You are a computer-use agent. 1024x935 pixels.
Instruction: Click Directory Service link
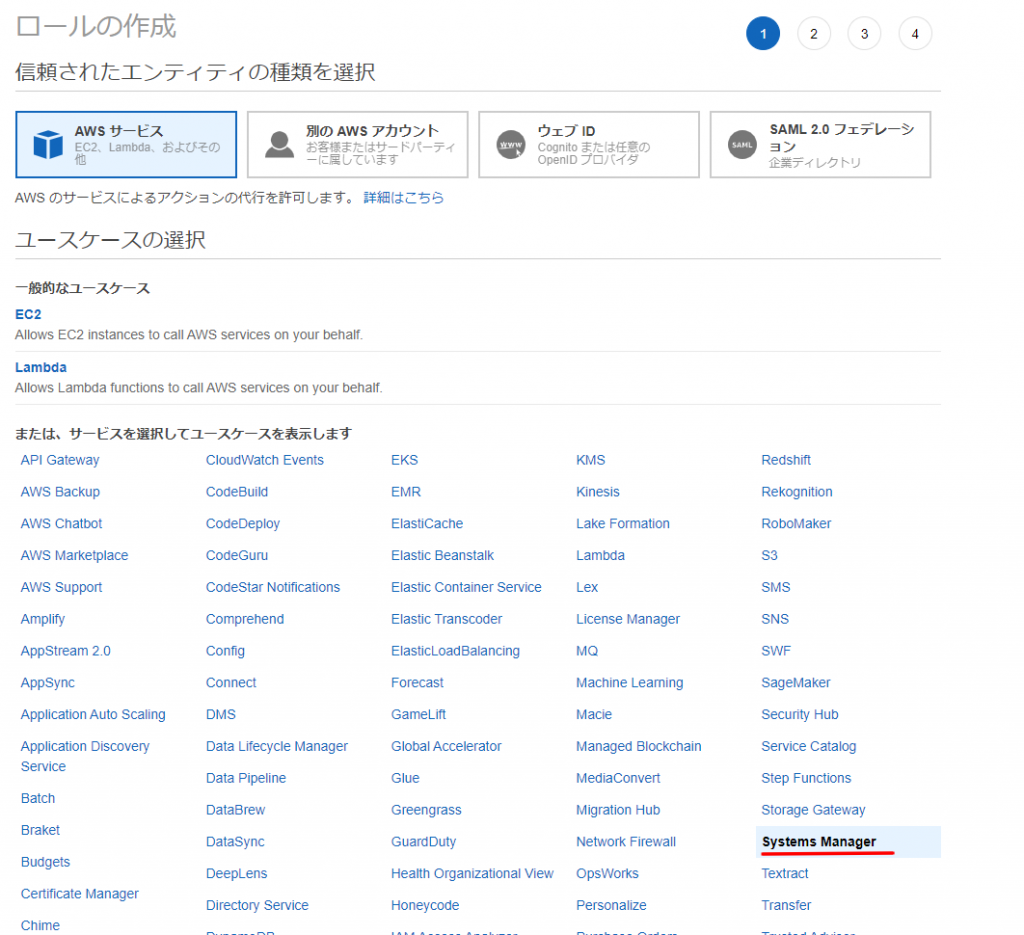tap(257, 905)
